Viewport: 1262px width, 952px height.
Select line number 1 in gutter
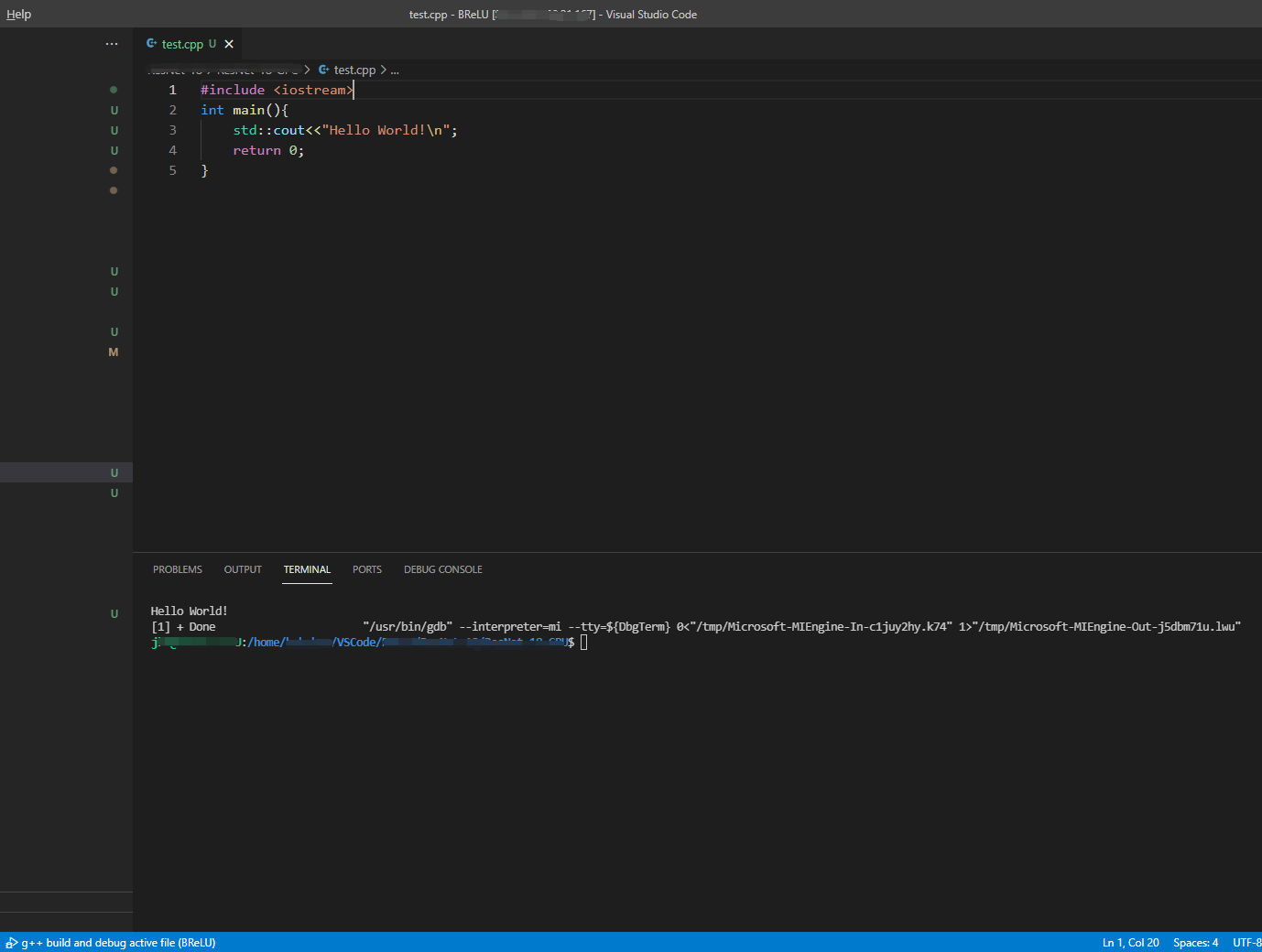[x=172, y=90]
